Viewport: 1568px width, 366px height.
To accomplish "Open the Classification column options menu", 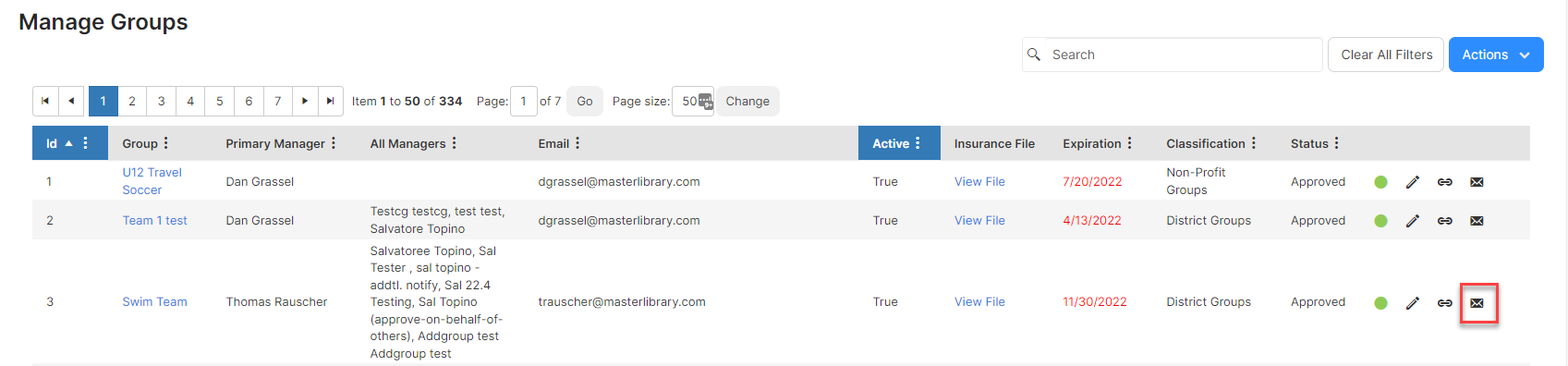I will (1253, 143).
